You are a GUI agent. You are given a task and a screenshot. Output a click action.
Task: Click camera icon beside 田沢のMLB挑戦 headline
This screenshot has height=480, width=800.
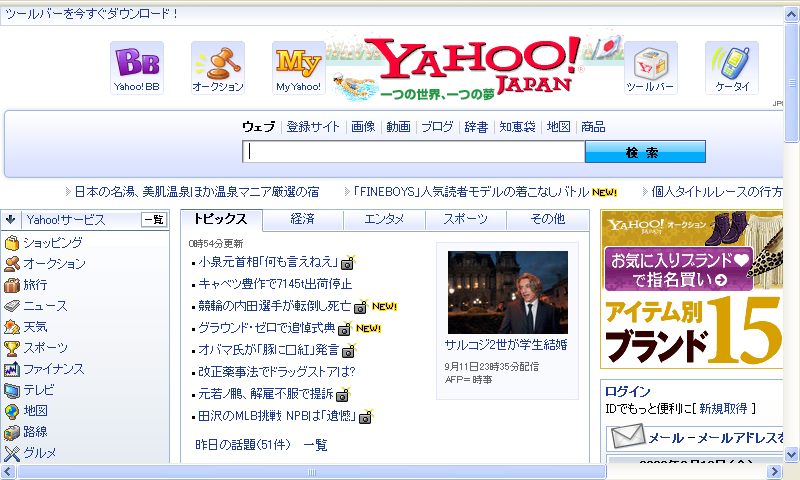point(365,417)
